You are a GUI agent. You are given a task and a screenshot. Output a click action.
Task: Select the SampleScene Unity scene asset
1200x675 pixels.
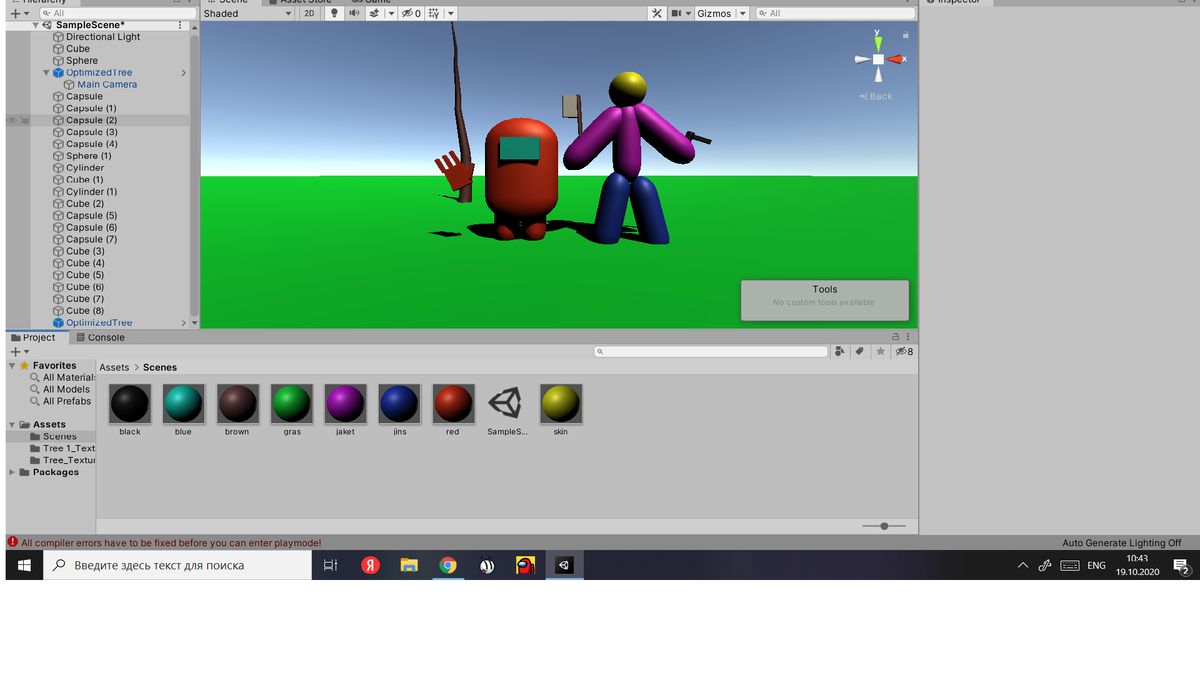(x=507, y=410)
